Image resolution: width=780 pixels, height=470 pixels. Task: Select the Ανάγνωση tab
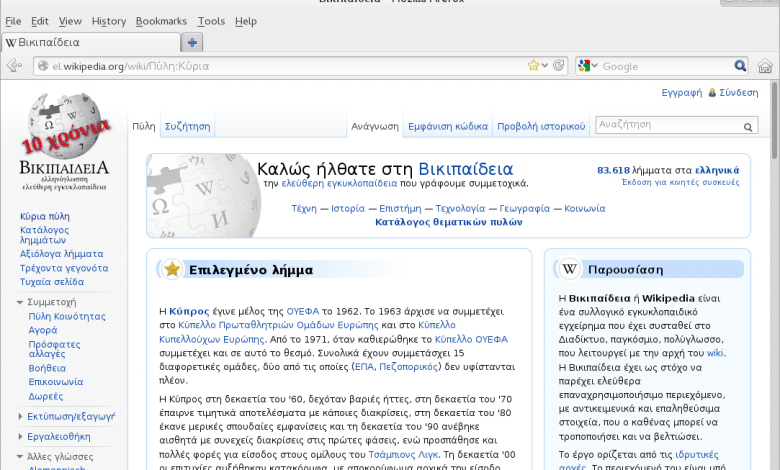click(375, 126)
